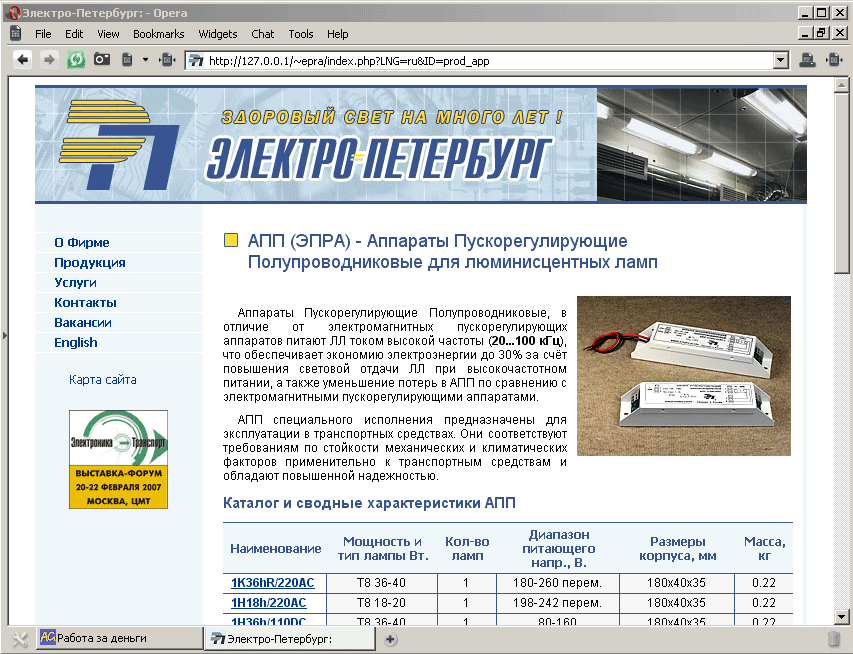Open the Widgets menu

[218, 34]
